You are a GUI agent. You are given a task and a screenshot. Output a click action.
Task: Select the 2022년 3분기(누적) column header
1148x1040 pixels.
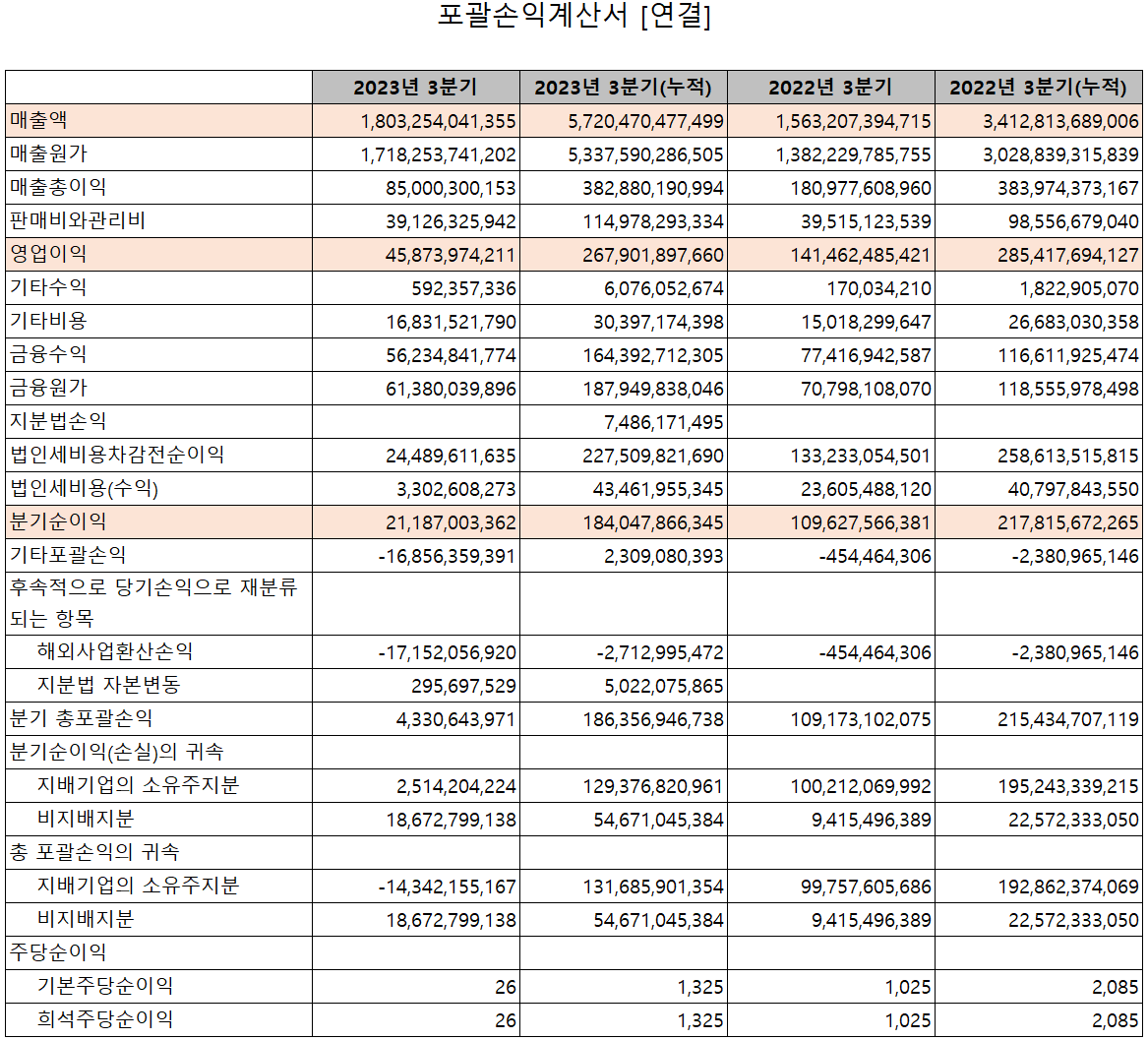[1038, 88]
